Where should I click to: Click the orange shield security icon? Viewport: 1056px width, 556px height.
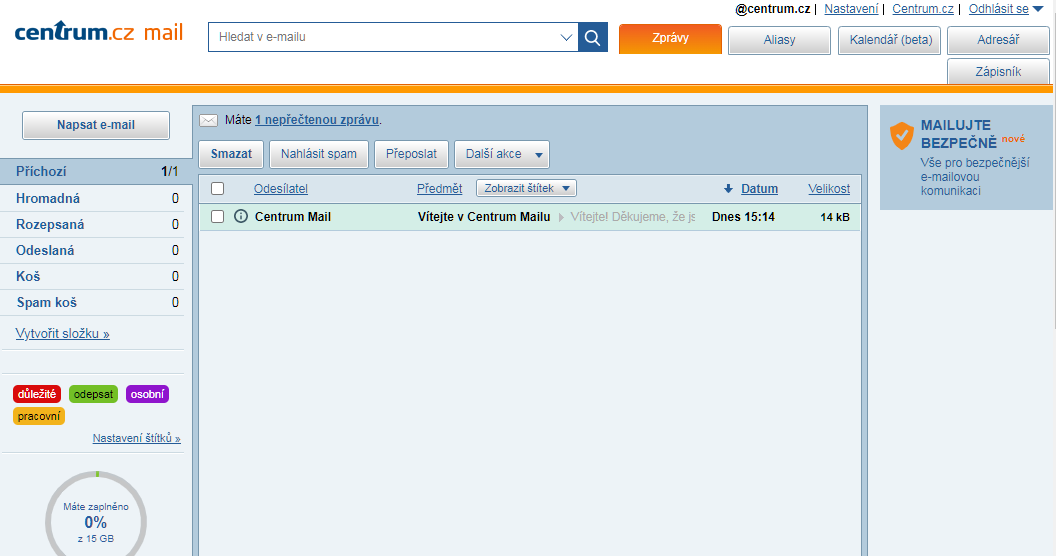point(902,135)
